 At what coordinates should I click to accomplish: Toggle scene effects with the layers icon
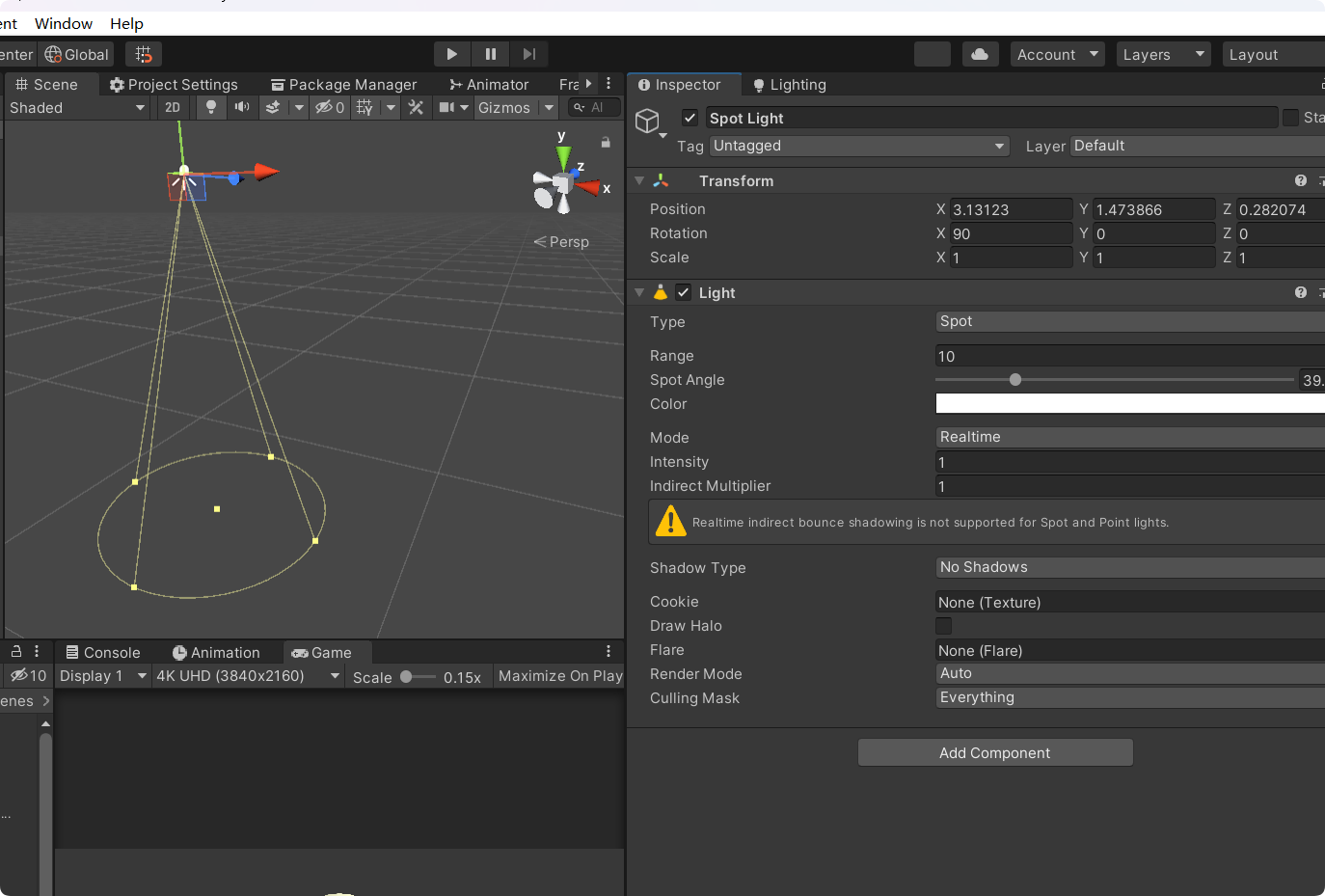[273, 107]
